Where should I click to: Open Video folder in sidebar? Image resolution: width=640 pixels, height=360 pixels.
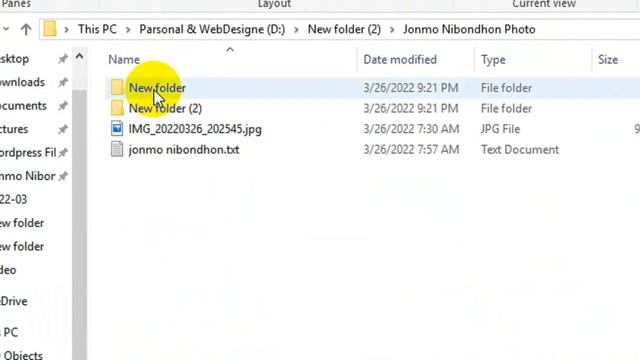[x=8, y=270]
